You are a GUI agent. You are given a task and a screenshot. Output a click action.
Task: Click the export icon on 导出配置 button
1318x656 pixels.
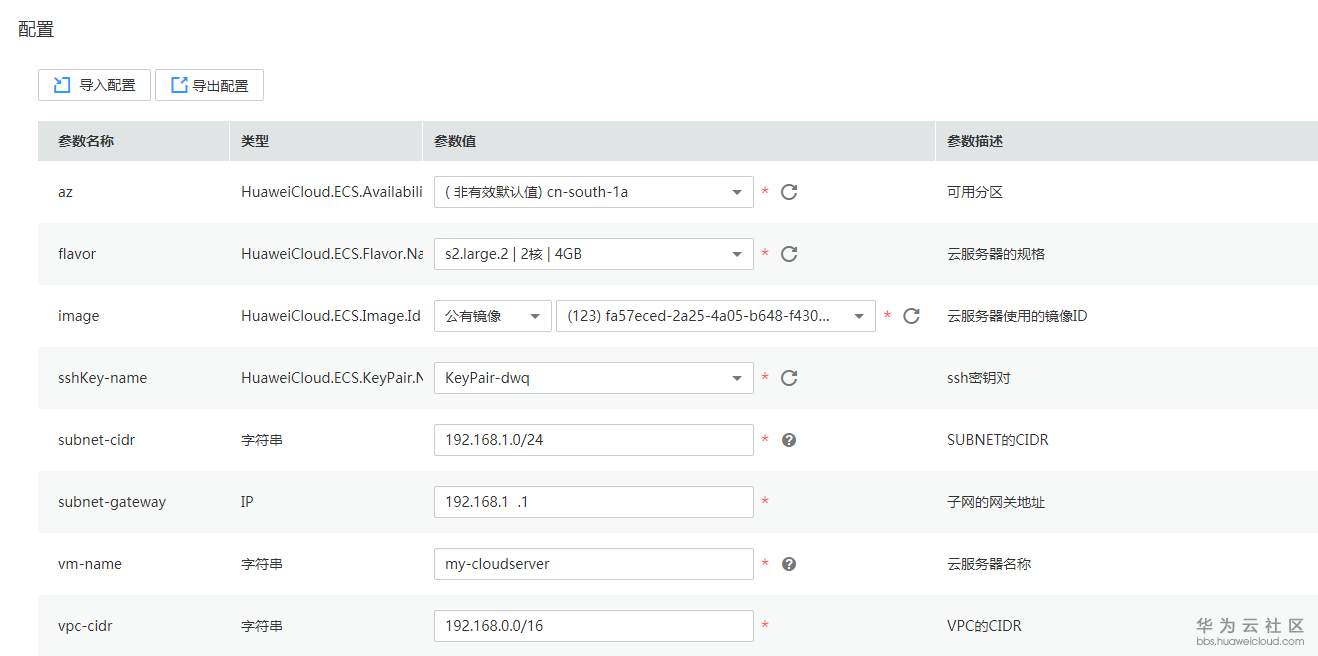tap(177, 85)
